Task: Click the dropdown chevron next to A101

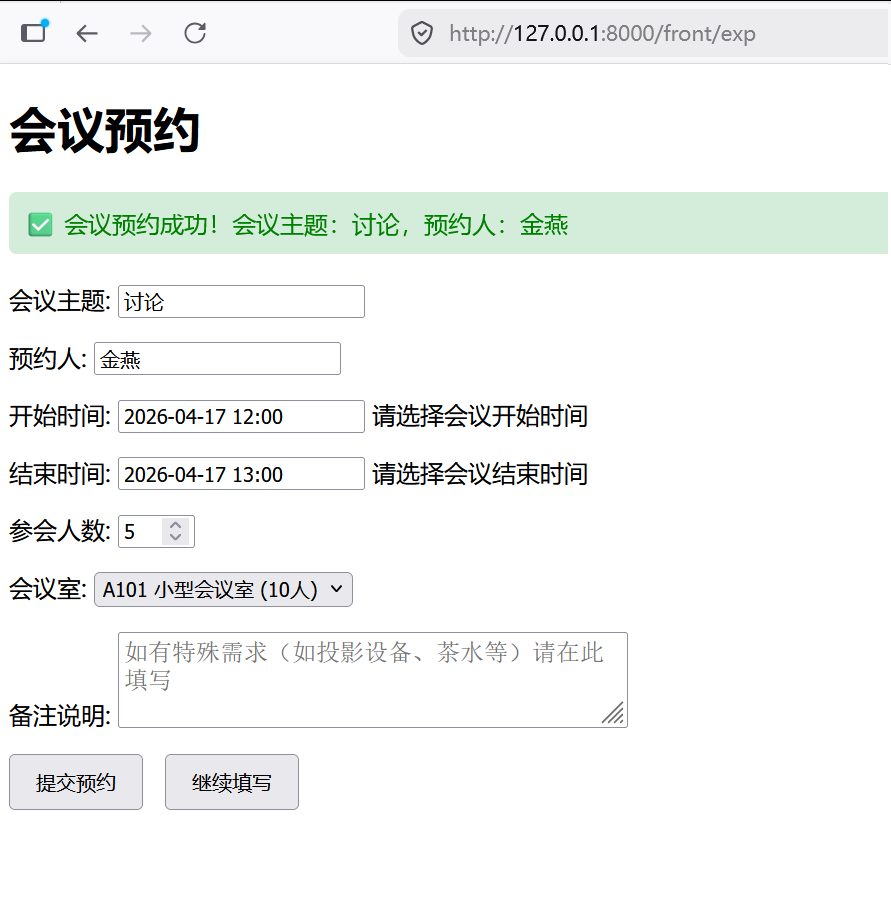Action: click(x=337, y=589)
